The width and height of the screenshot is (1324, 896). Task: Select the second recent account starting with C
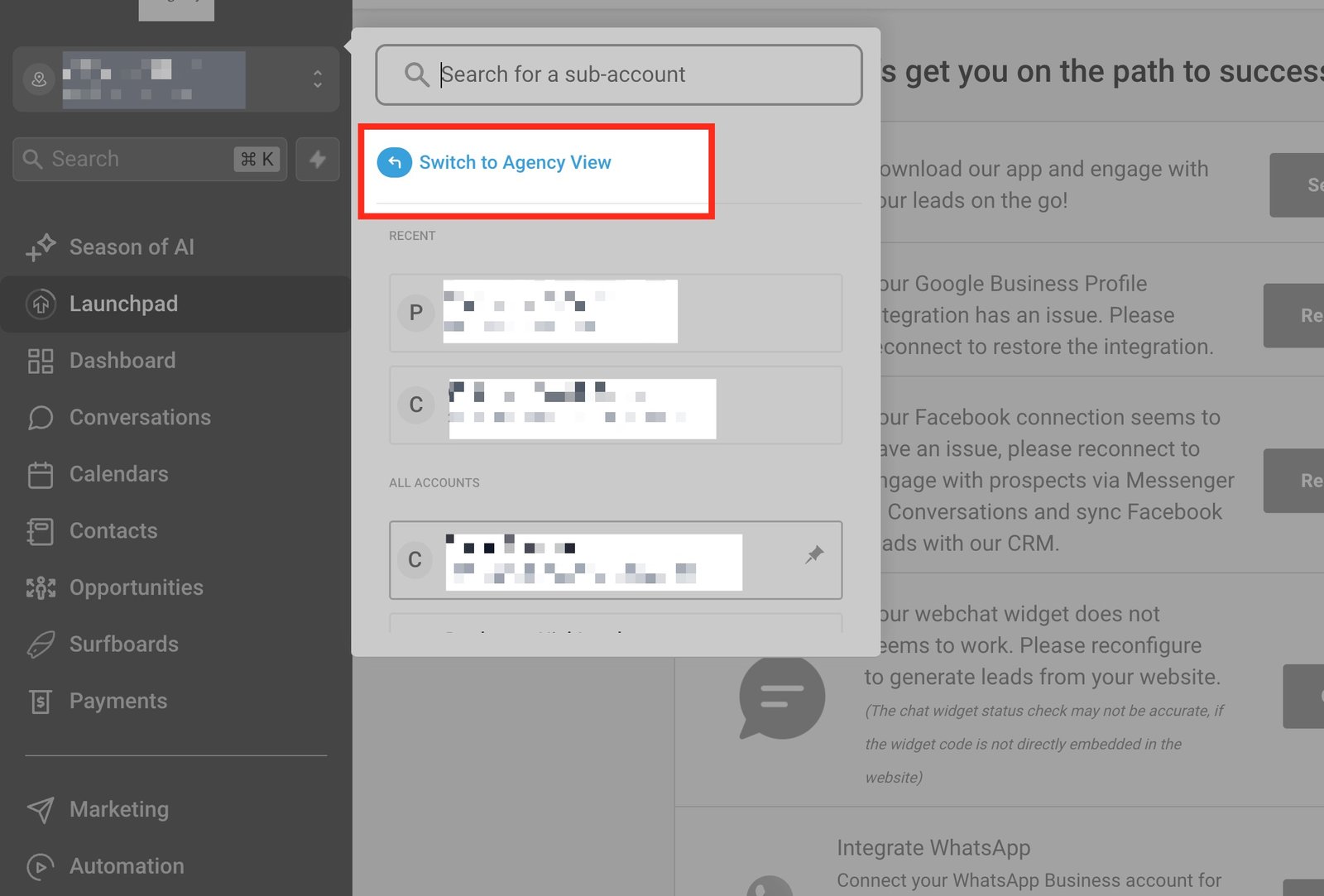coord(615,405)
